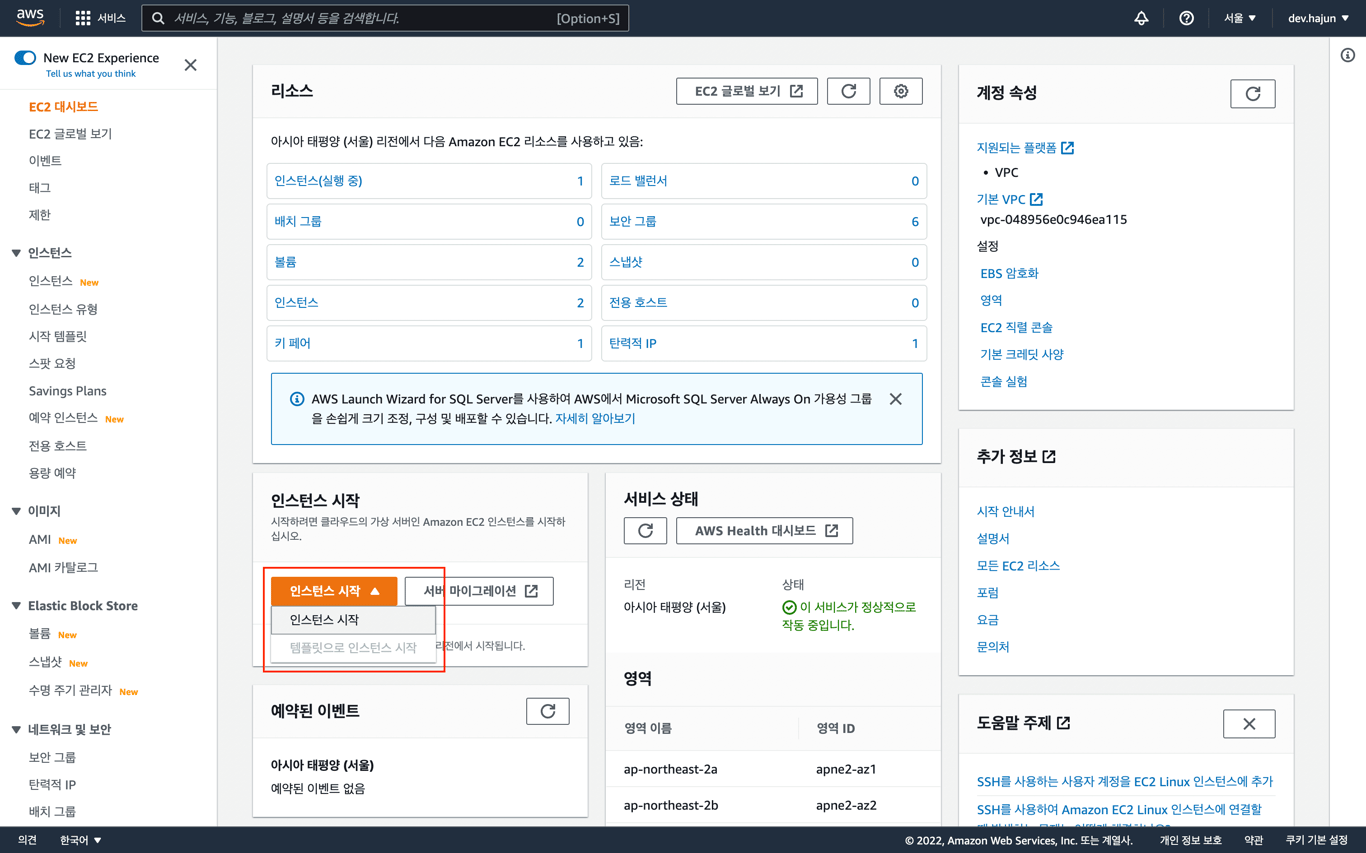Click the ap-northeast-2a zone name
The image size is (1366, 853).
pyautogui.click(x=671, y=769)
